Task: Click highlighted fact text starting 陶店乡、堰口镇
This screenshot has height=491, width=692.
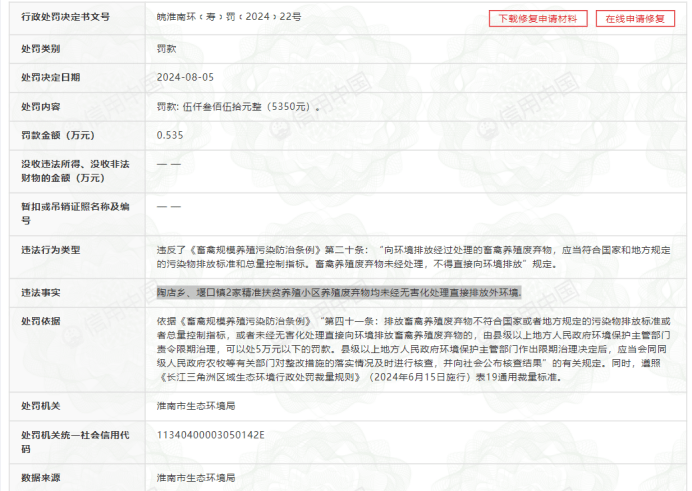Action: (x=339, y=292)
